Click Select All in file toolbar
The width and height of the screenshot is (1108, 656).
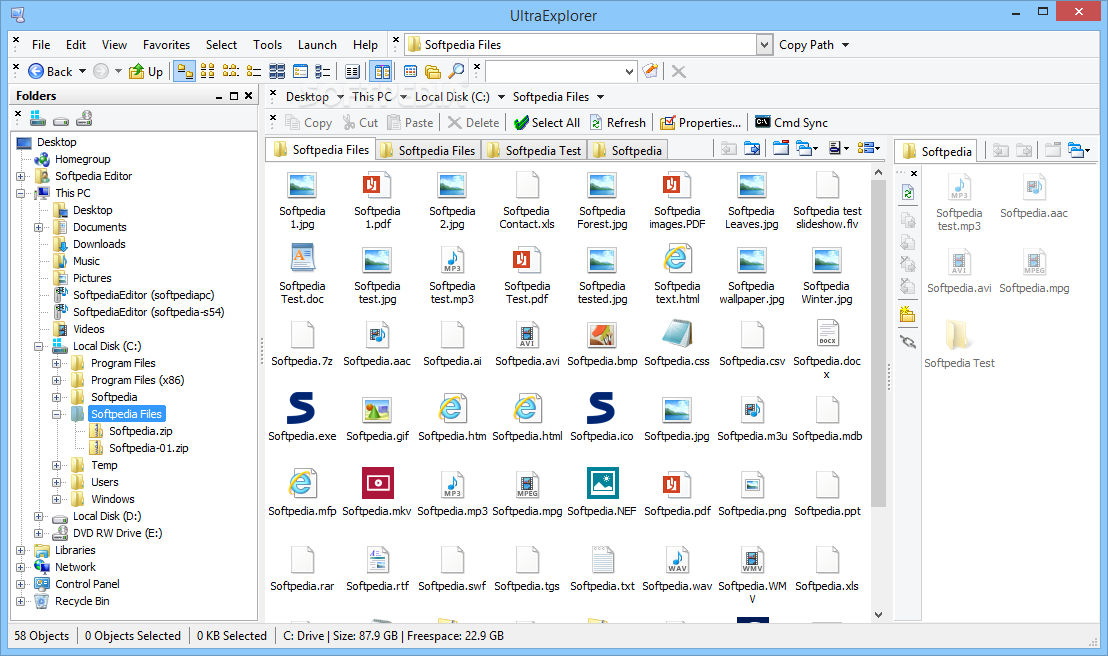(x=547, y=122)
